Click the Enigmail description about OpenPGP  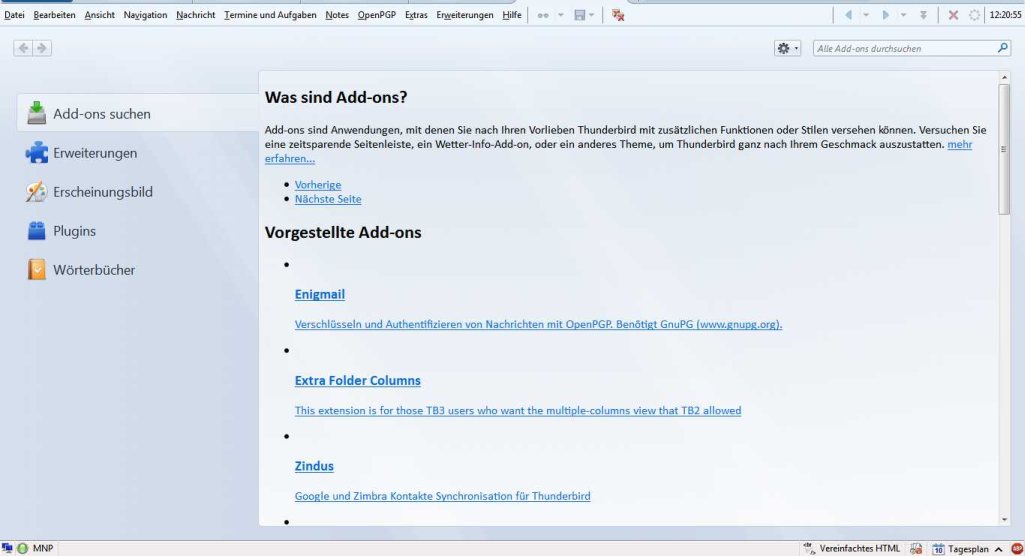click(538, 324)
